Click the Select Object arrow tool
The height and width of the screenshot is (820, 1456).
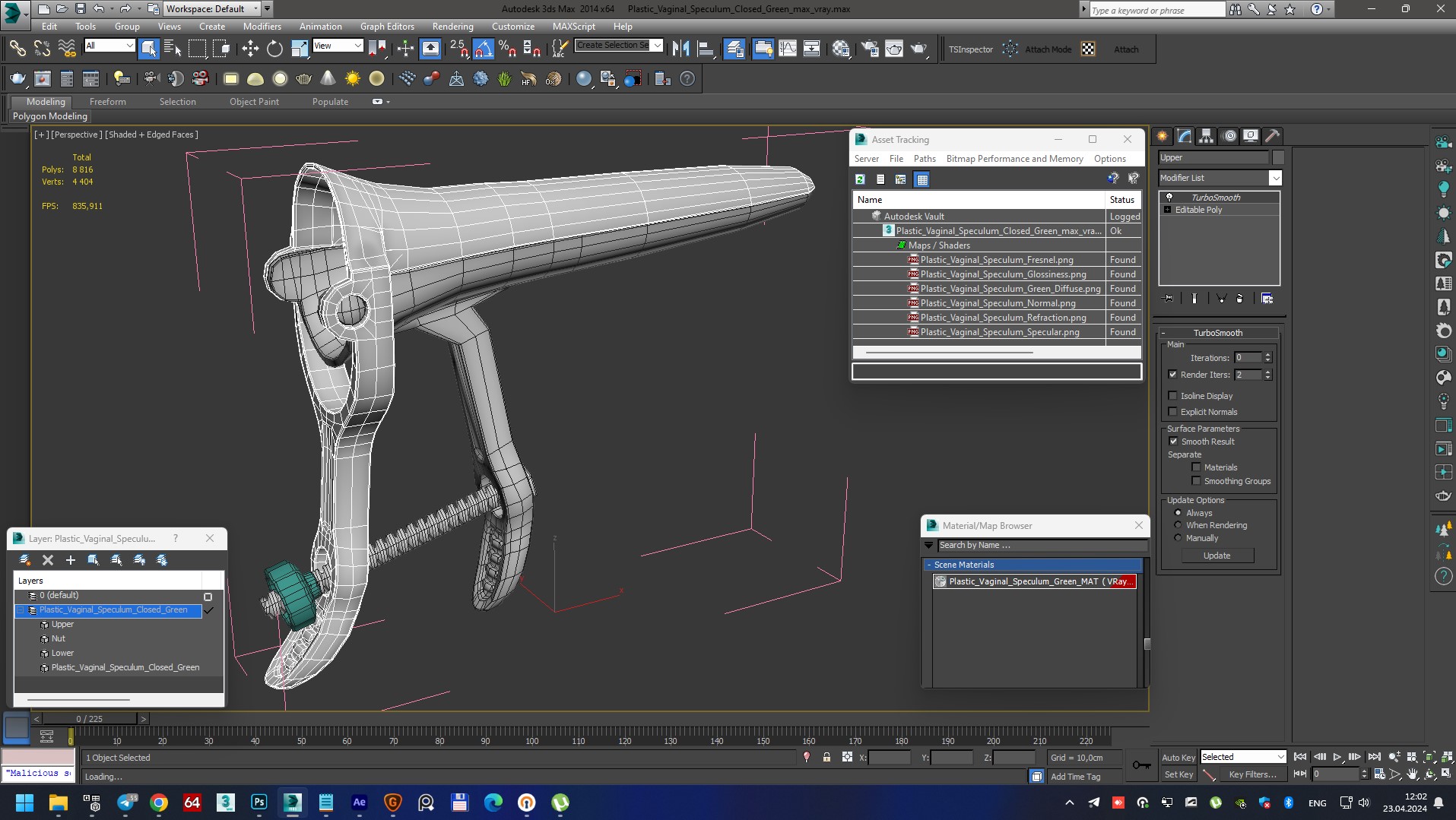click(149, 49)
